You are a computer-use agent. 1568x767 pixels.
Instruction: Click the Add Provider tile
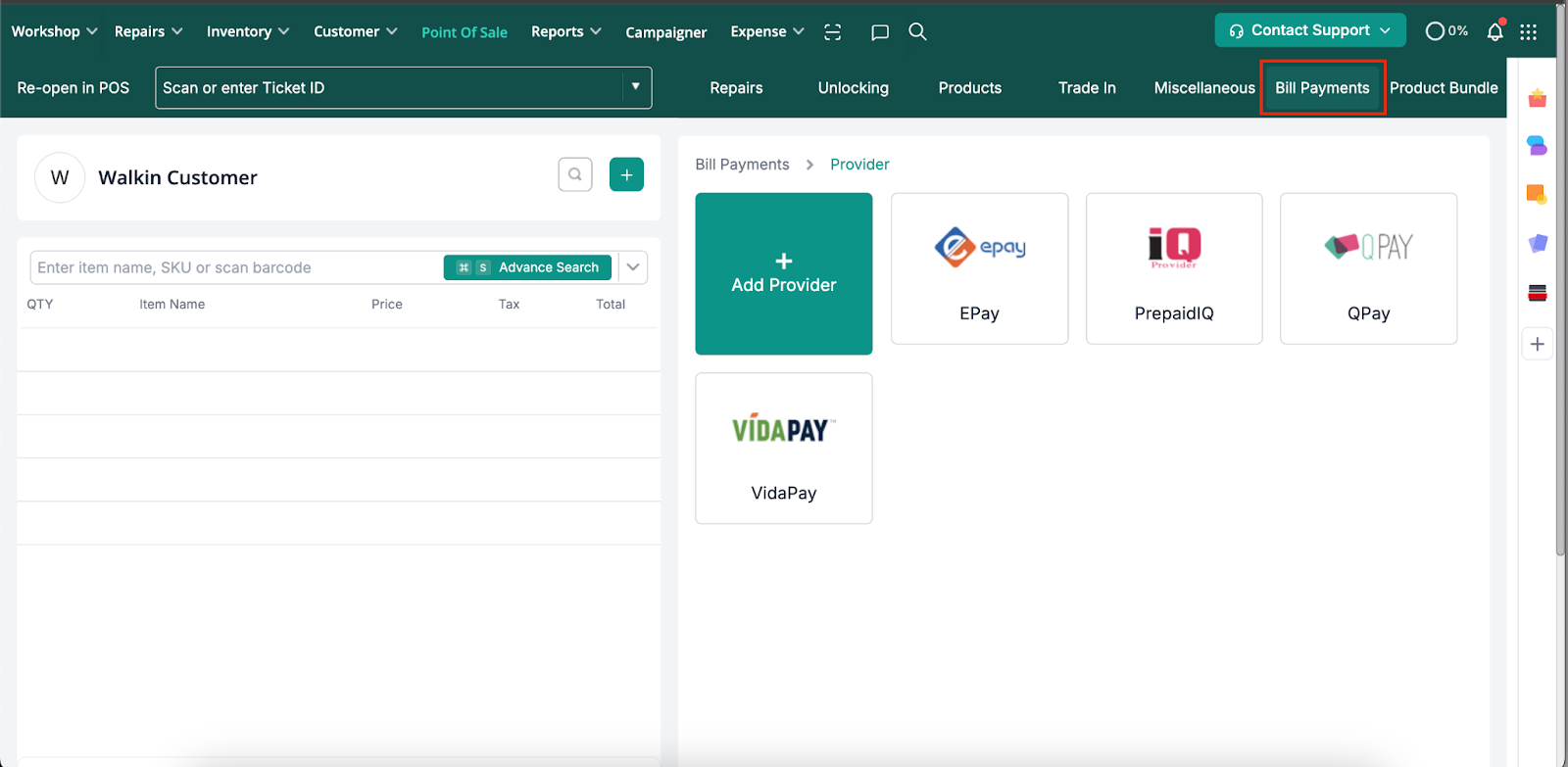(784, 273)
